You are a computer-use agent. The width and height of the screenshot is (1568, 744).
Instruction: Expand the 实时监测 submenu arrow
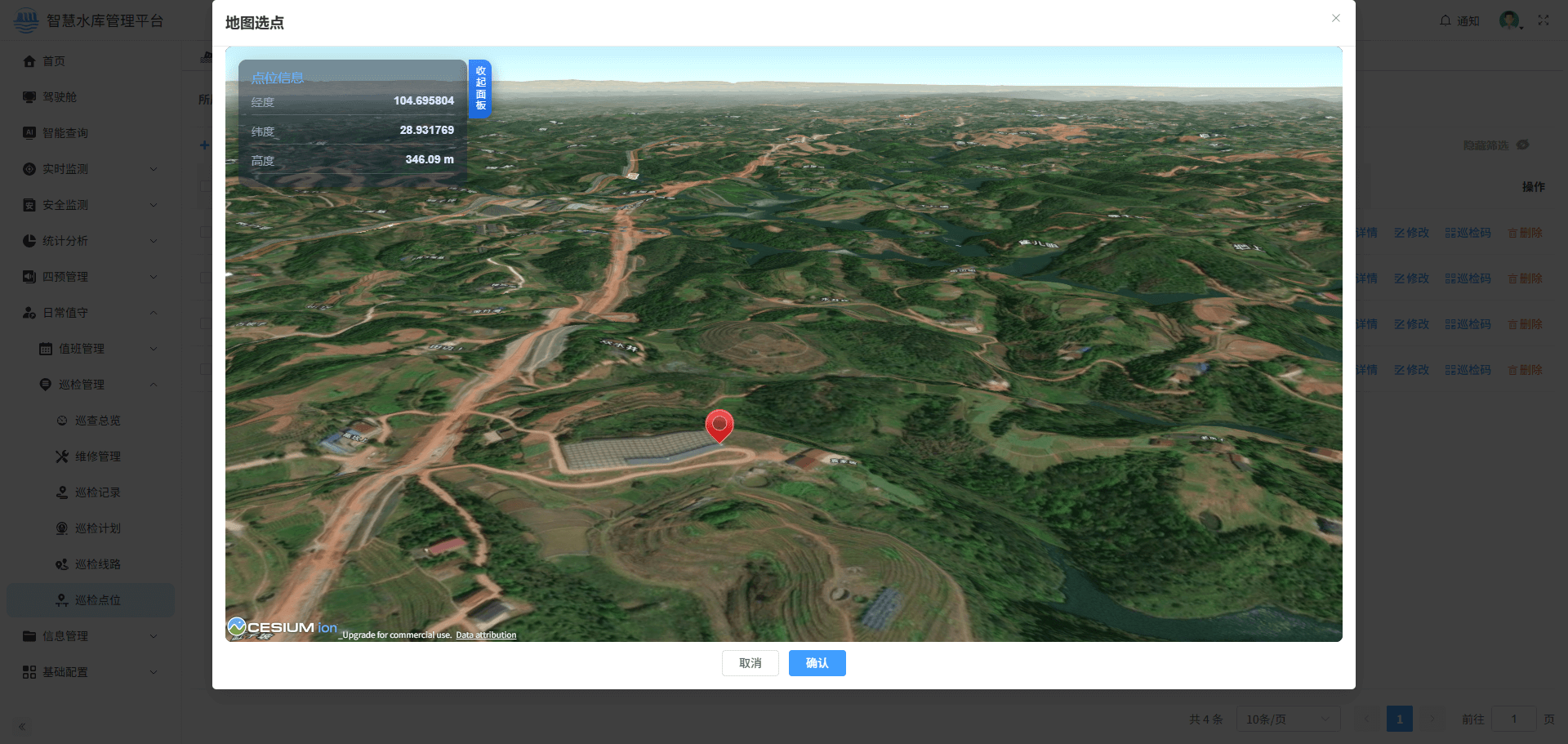(154, 169)
